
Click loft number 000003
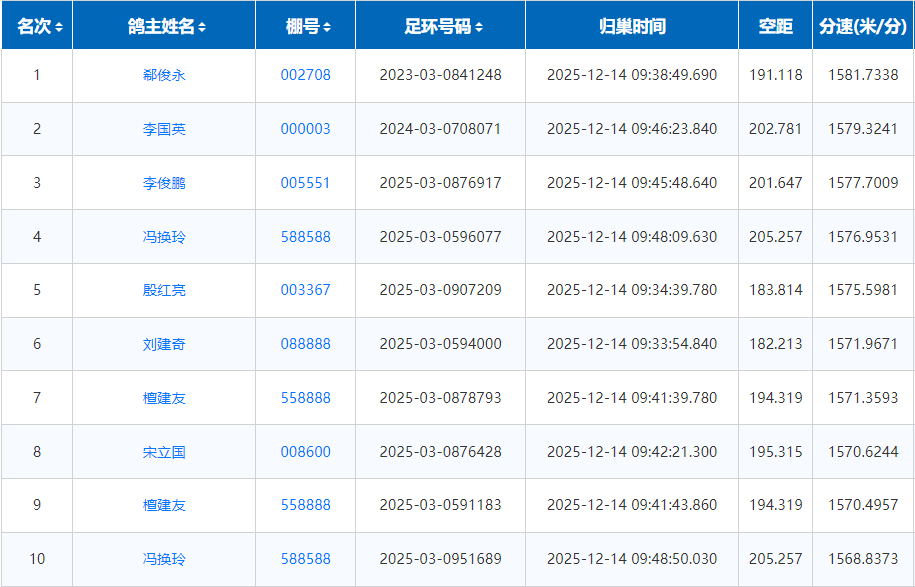[x=305, y=129]
